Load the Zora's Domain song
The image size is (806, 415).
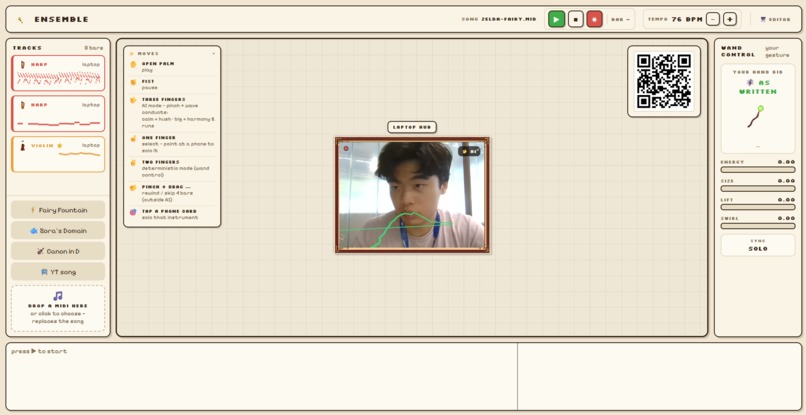(58, 230)
